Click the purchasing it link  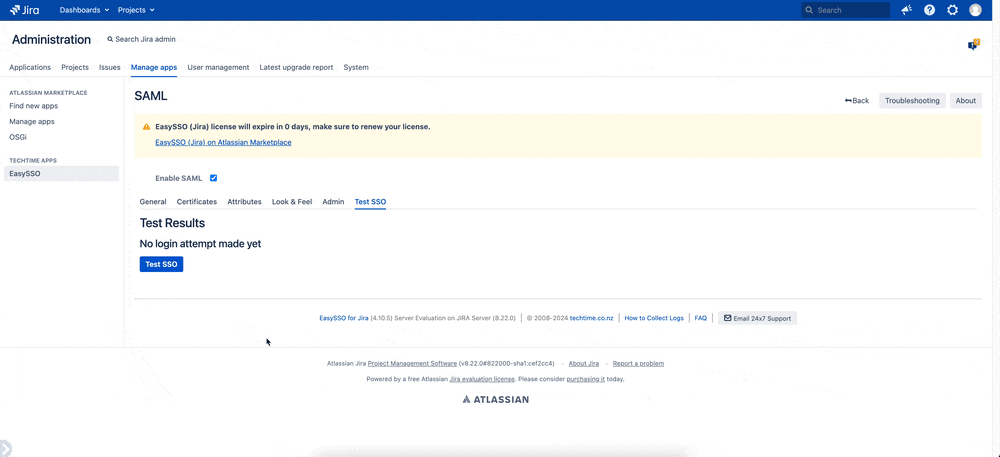585,379
